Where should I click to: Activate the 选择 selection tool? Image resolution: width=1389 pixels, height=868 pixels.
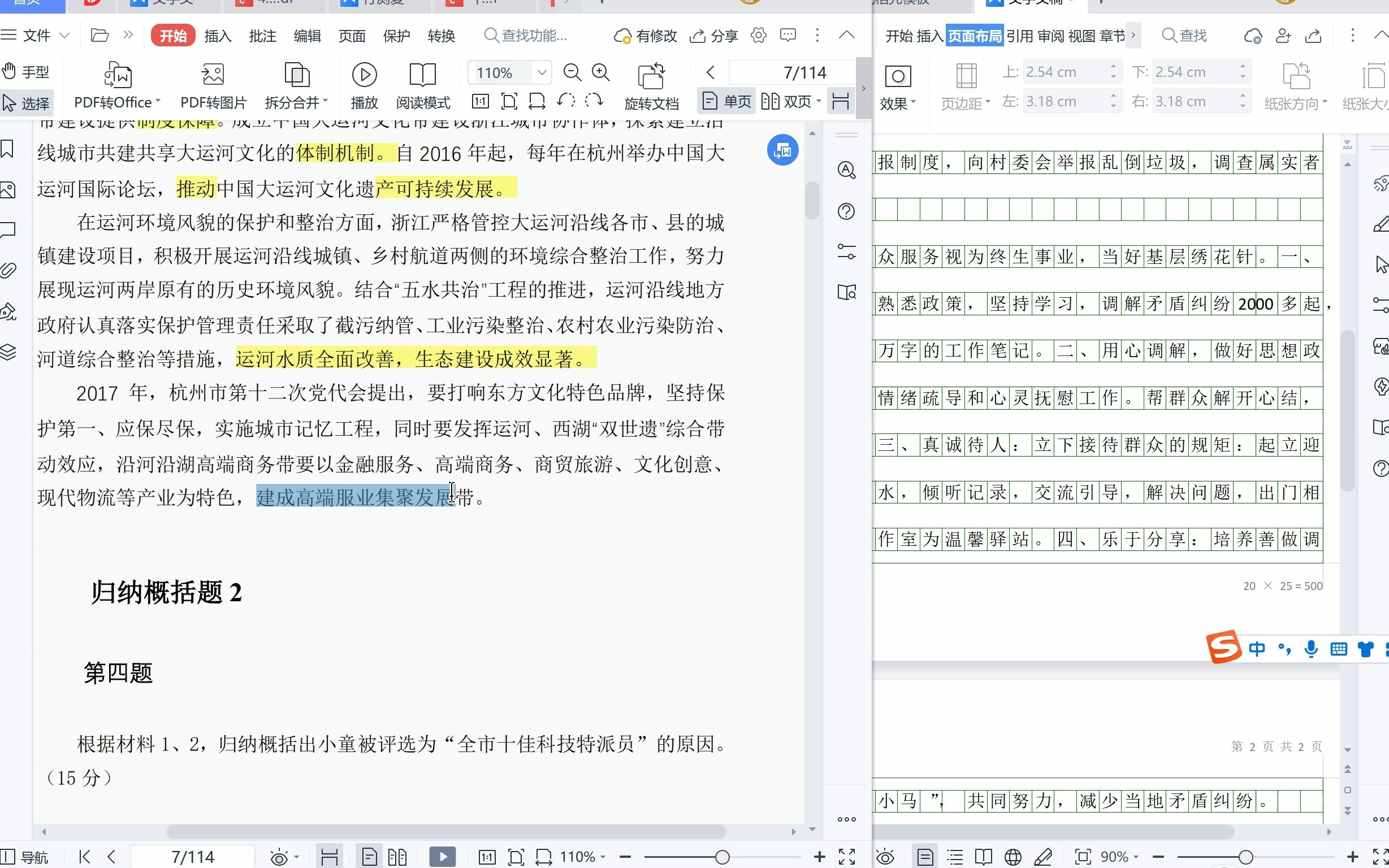coord(27,103)
